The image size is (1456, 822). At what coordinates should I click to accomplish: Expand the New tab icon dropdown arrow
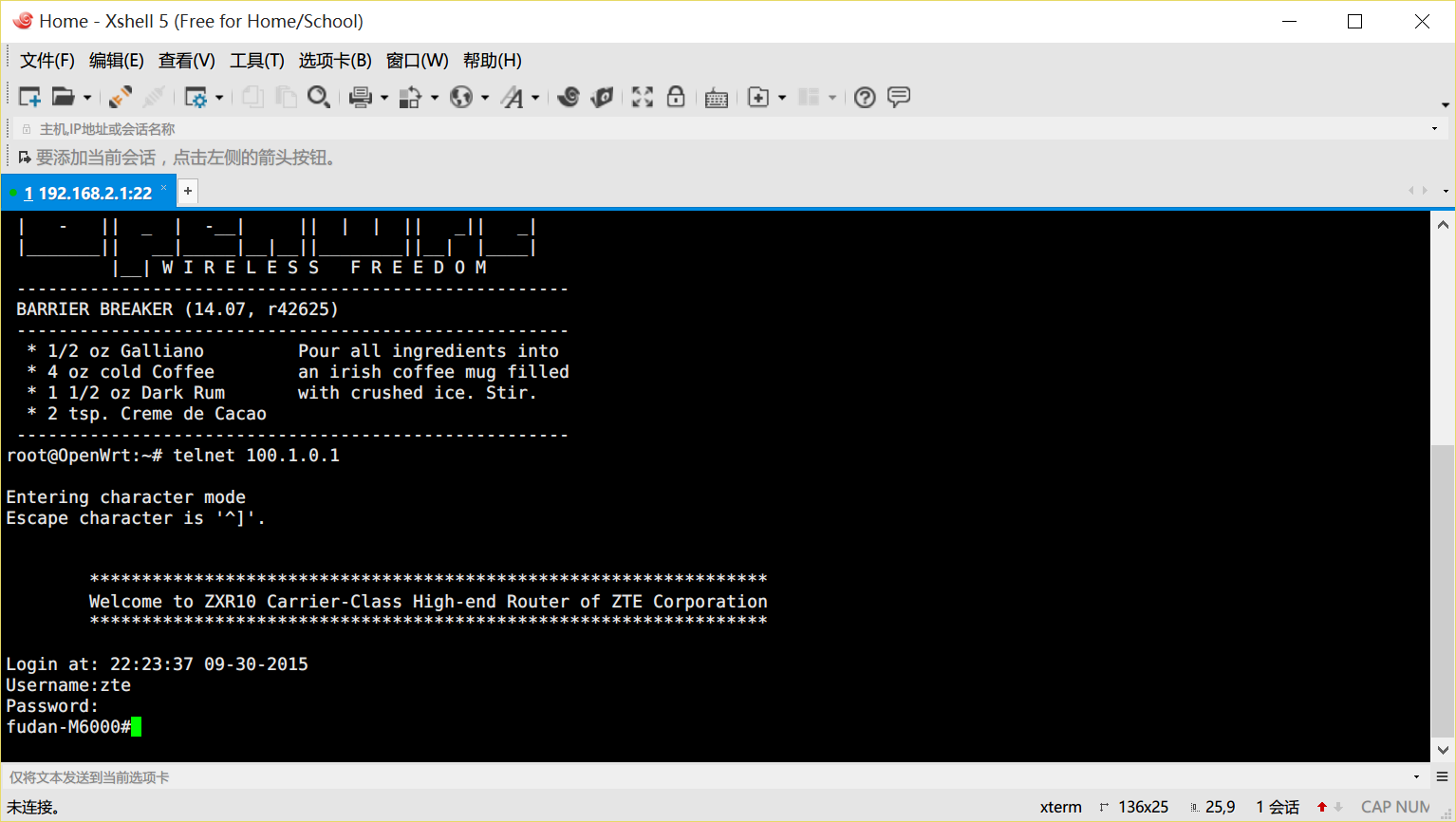pos(782,98)
